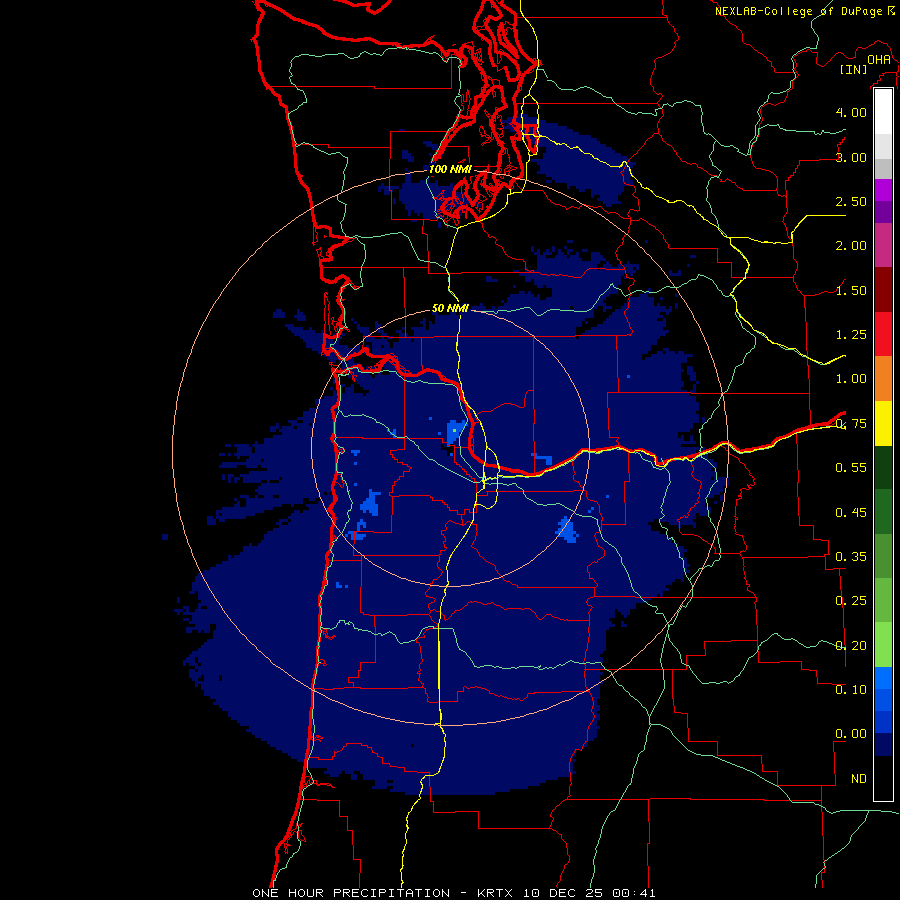Click the 0.10 legend value

coord(851,689)
